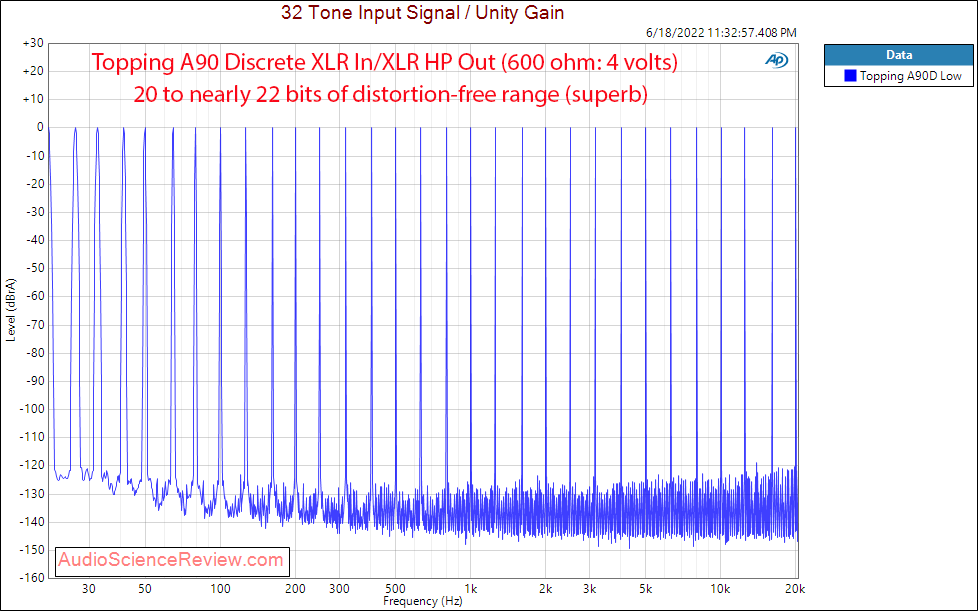Click the -140 level tick label

(x=31, y=522)
